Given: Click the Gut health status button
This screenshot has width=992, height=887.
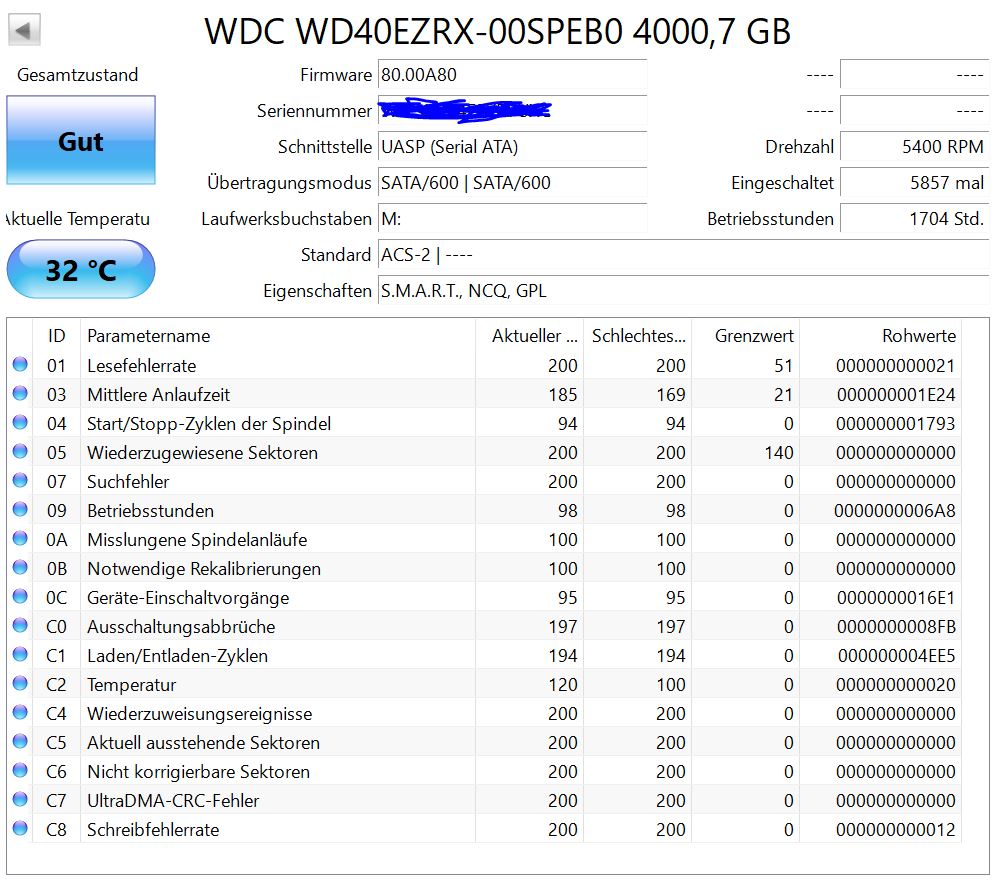Looking at the screenshot, I should 81,140.
